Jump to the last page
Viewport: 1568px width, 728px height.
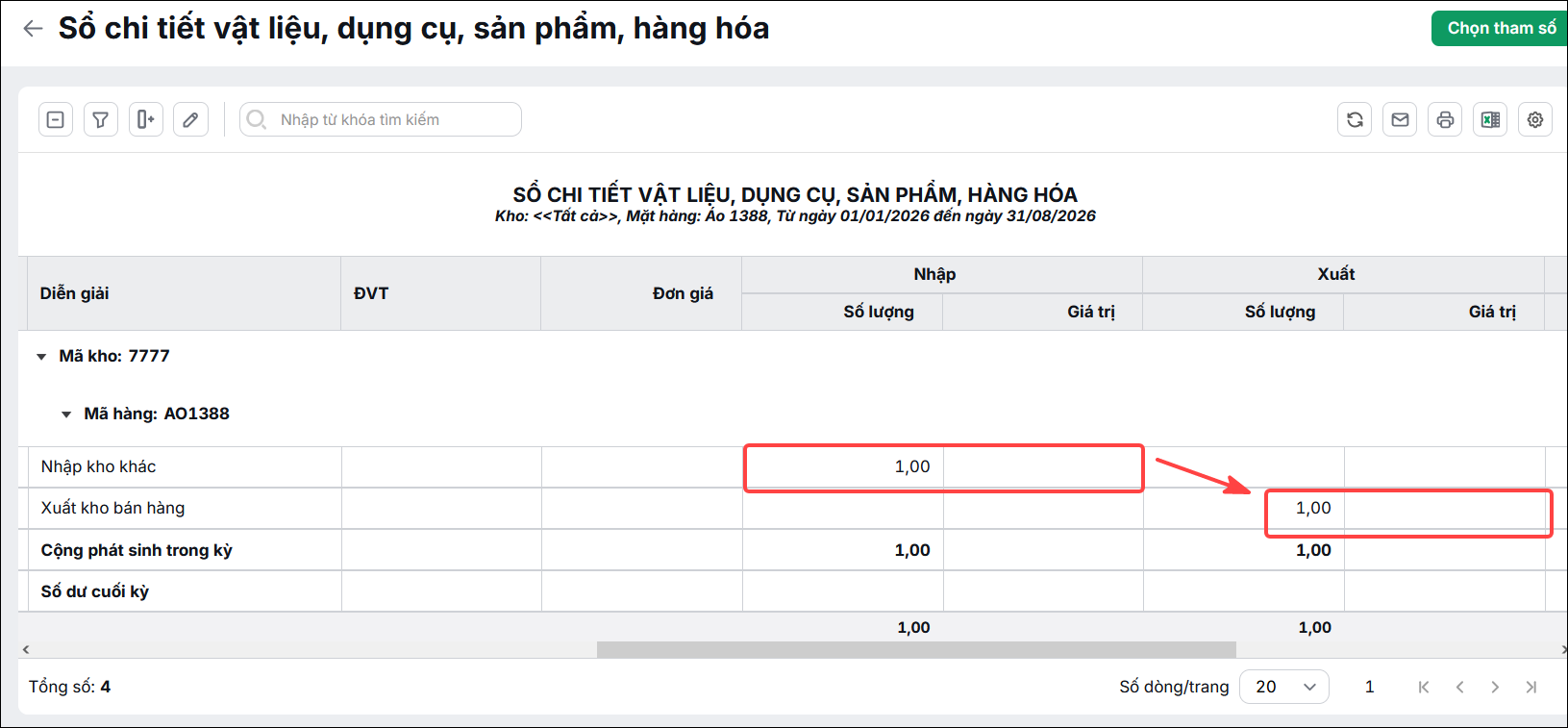point(1531,687)
